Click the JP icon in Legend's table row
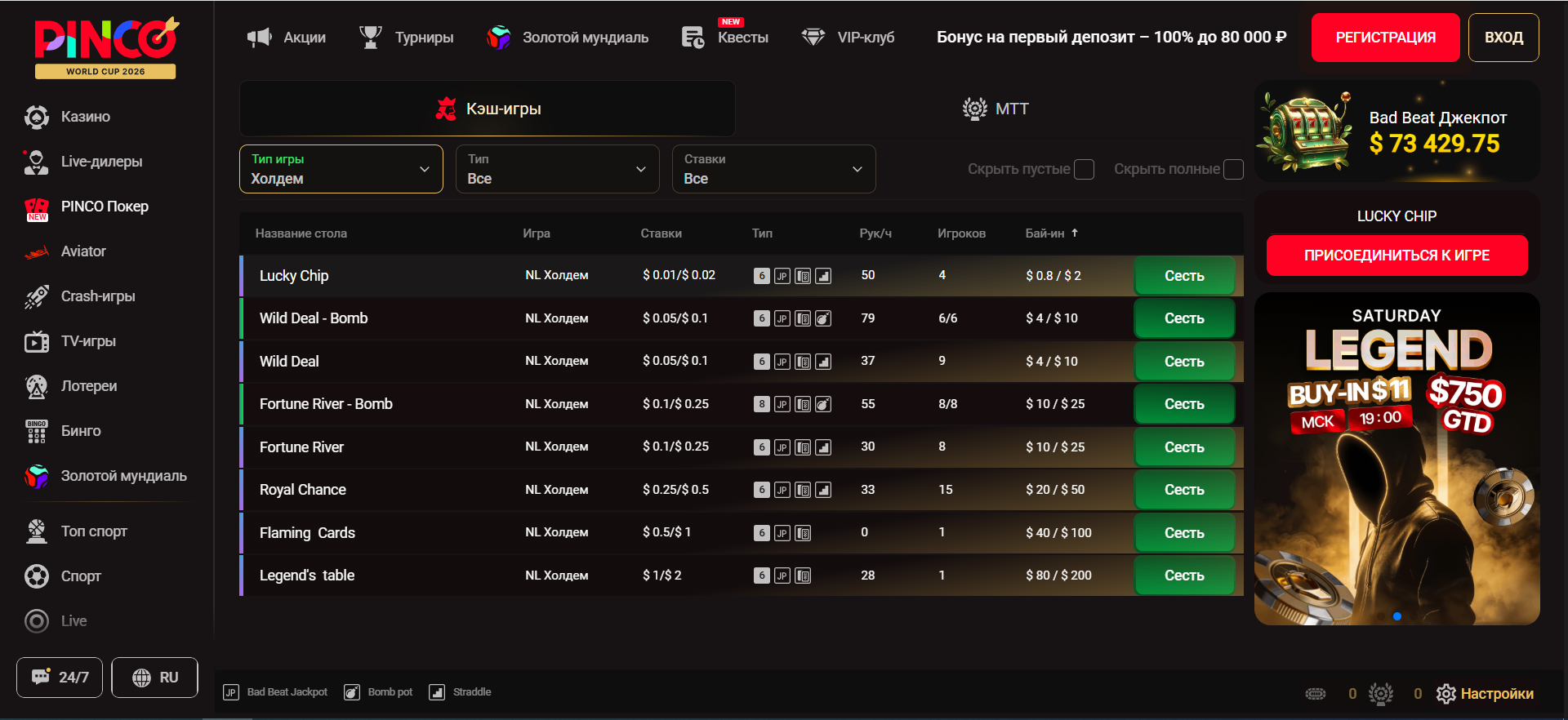The image size is (1568, 720). pos(782,576)
